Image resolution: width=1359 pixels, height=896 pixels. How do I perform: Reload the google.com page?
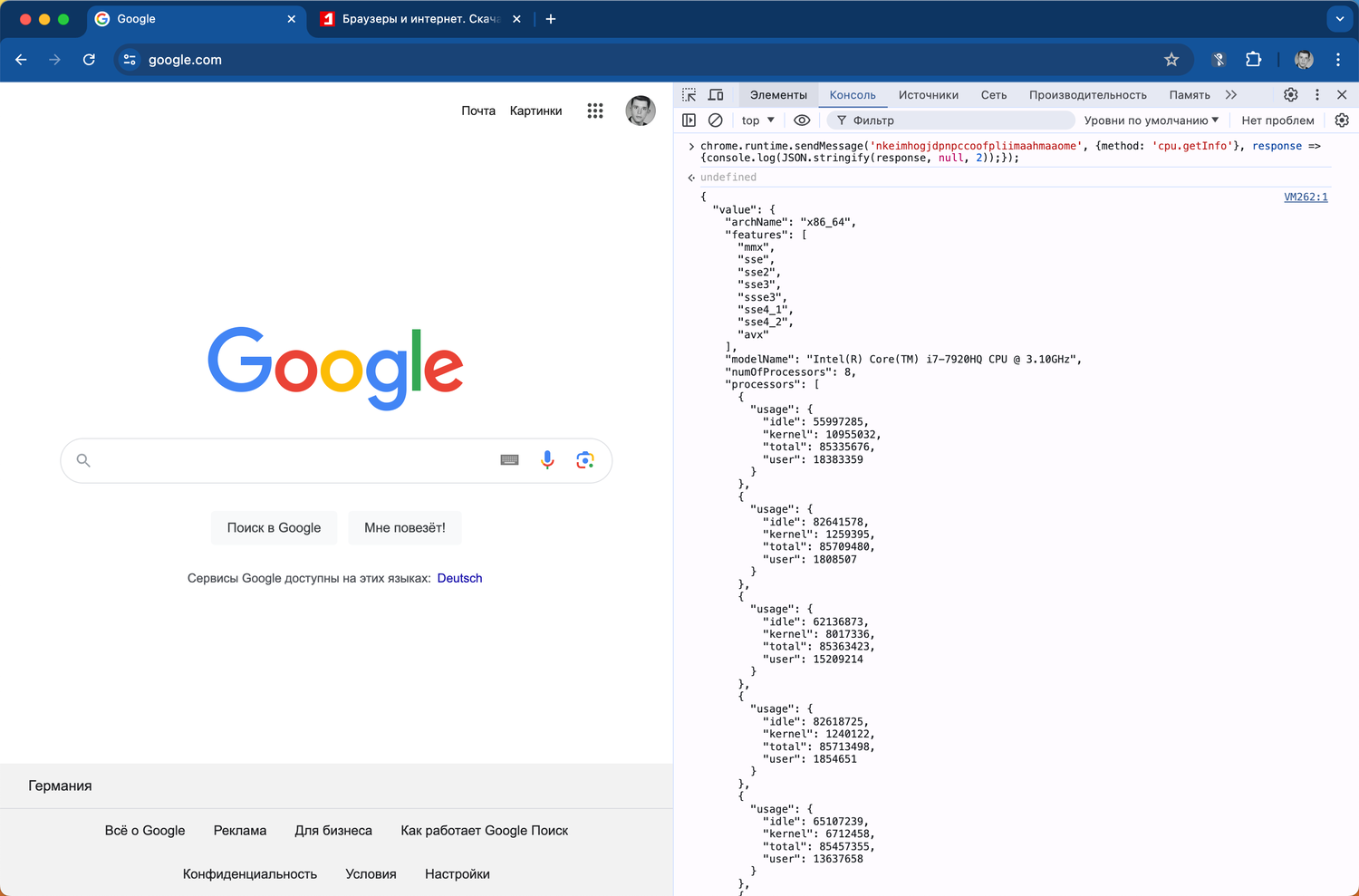pyautogui.click(x=89, y=60)
